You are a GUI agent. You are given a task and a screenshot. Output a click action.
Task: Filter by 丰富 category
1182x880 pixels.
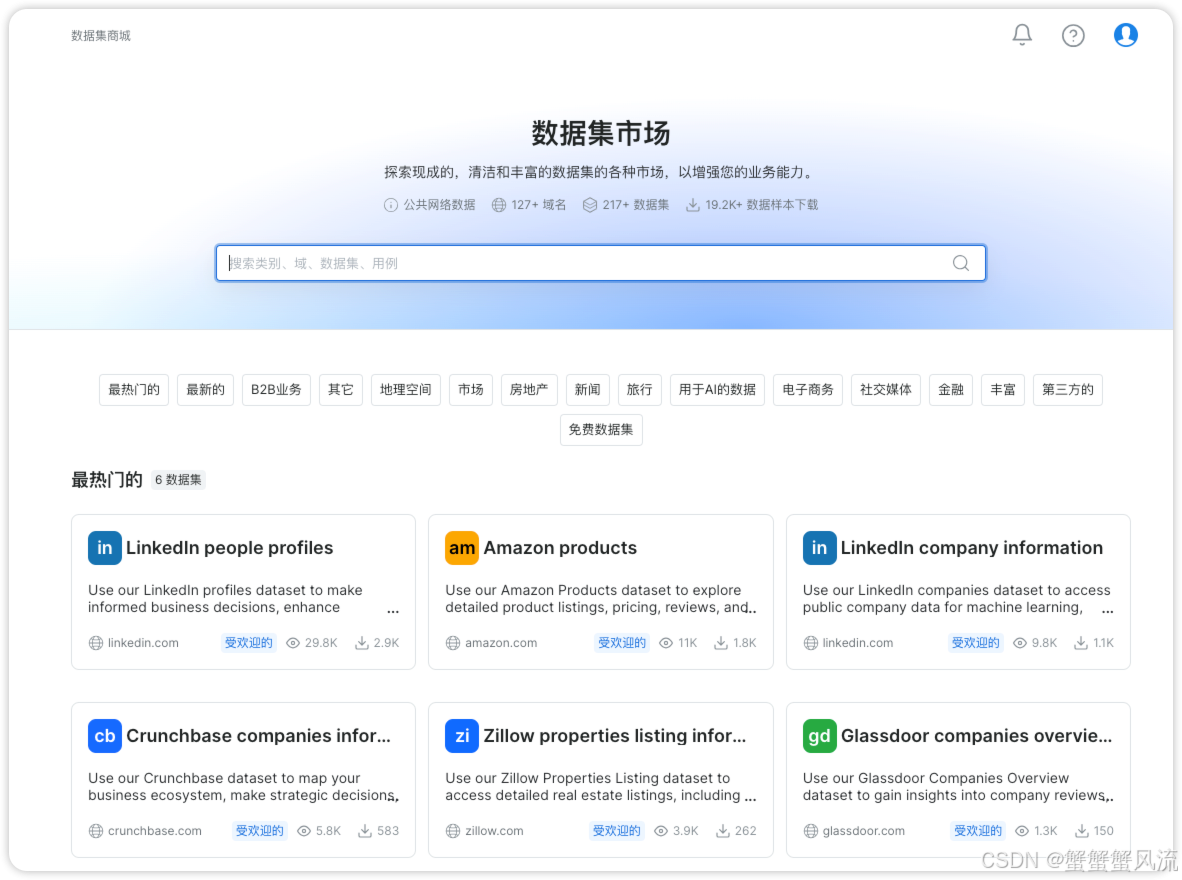[1003, 390]
